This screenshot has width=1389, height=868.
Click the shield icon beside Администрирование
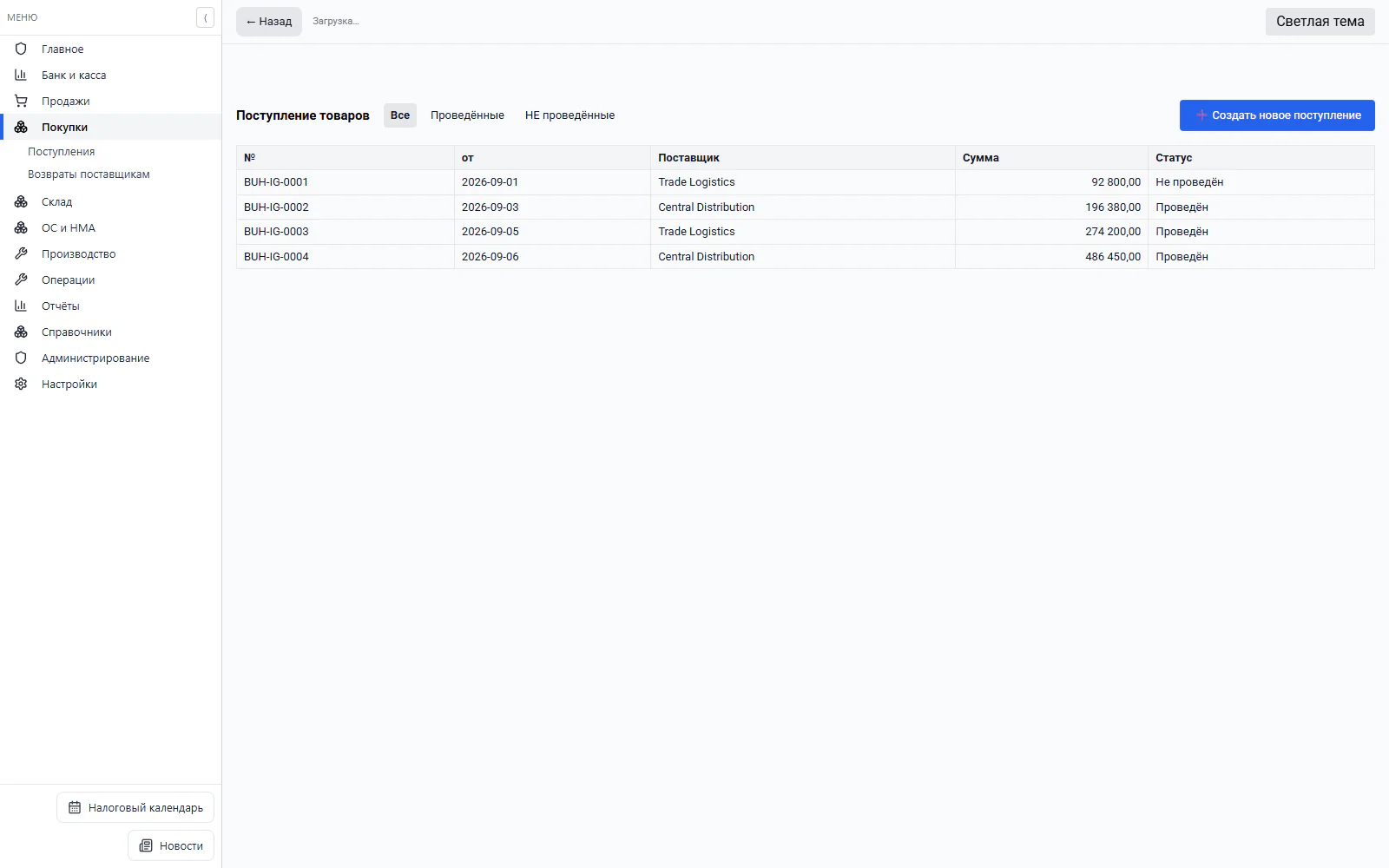(x=21, y=358)
